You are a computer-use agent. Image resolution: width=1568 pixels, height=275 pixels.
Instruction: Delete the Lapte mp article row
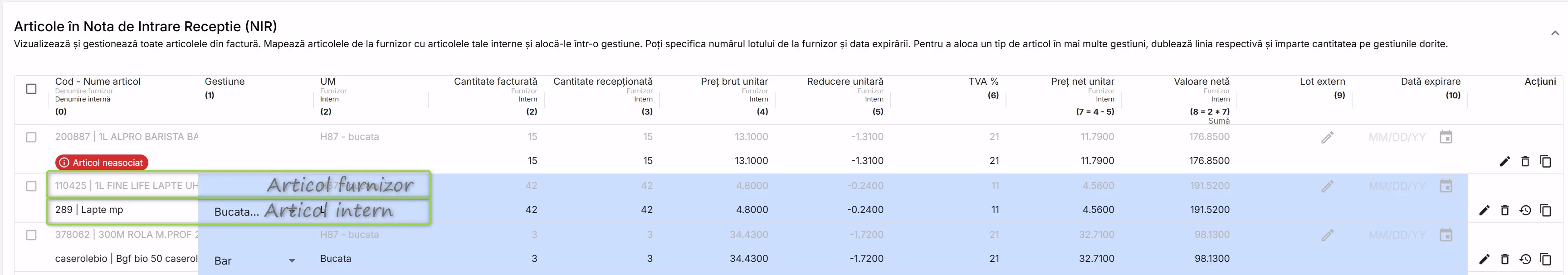pyautogui.click(x=1504, y=210)
